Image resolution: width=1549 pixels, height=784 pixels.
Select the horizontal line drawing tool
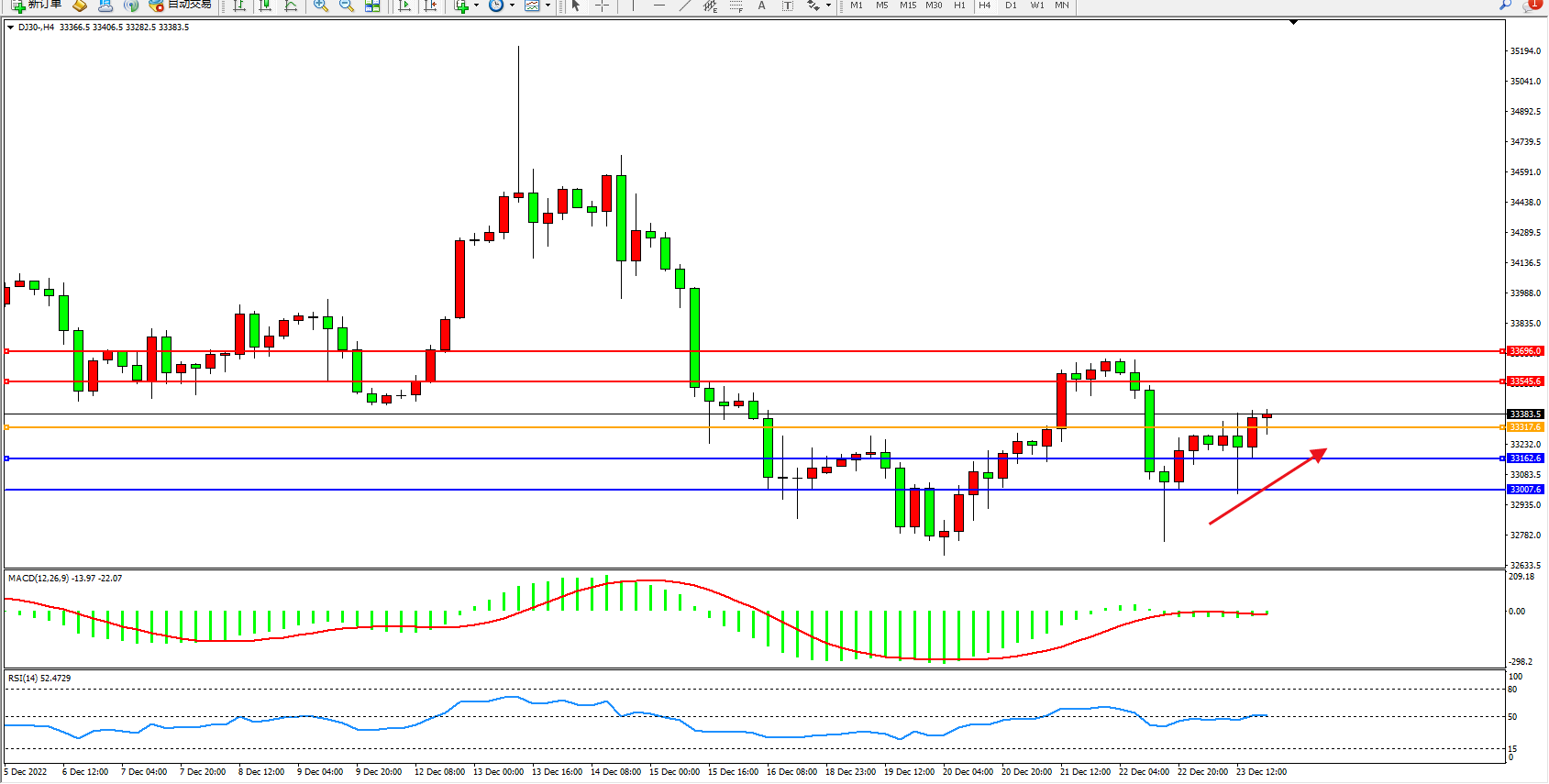point(658,6)
